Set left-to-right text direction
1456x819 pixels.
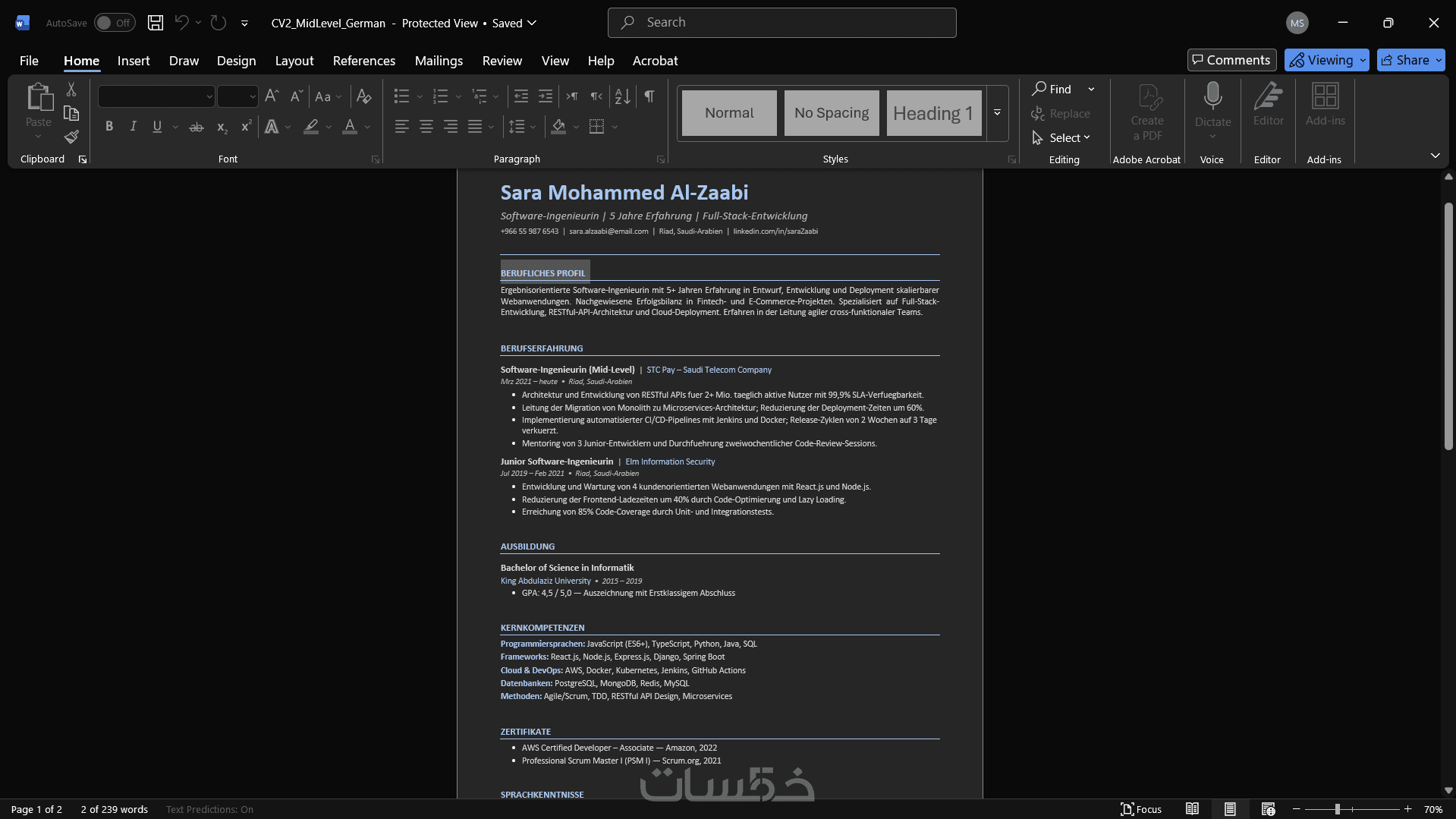click(572, 96)
